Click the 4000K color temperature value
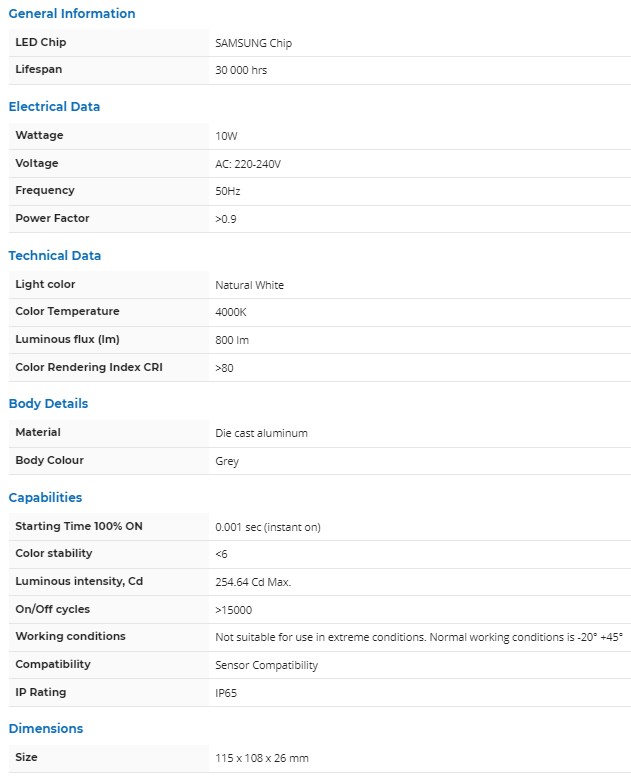The width and height of the screenshot is (631, 782). [x=231, y=312]
